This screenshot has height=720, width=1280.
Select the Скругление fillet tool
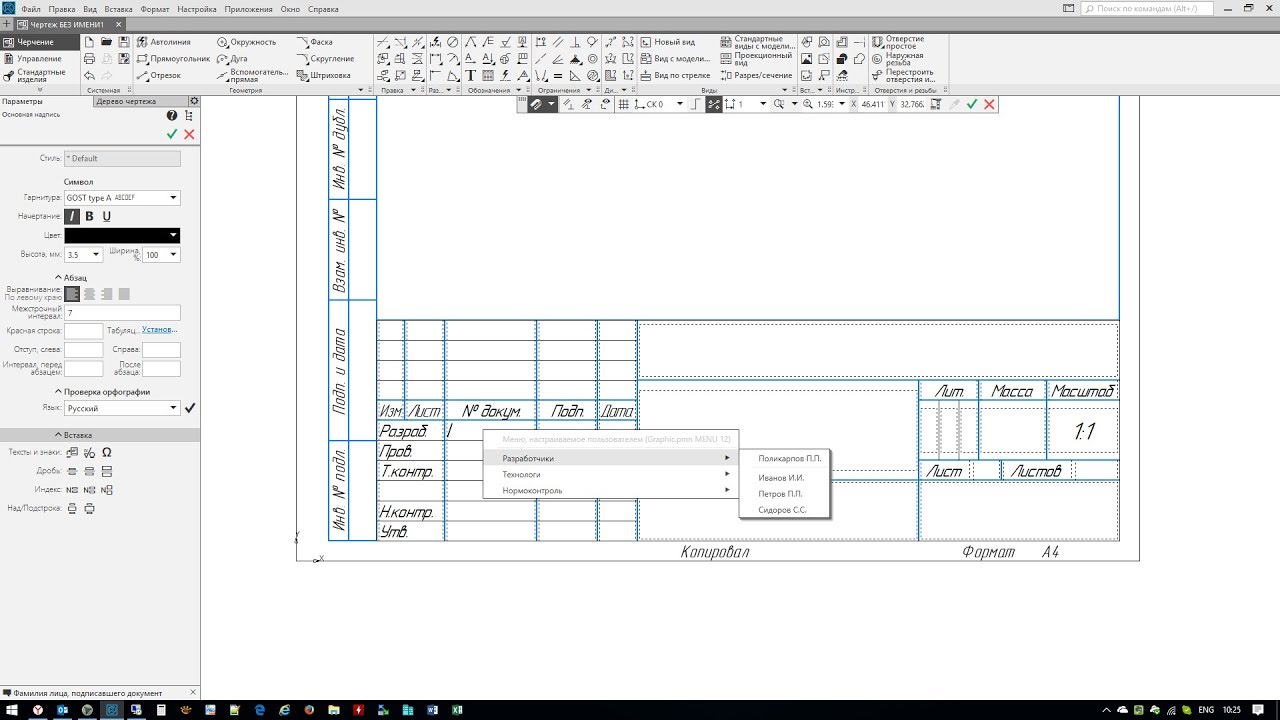[325, 58]
